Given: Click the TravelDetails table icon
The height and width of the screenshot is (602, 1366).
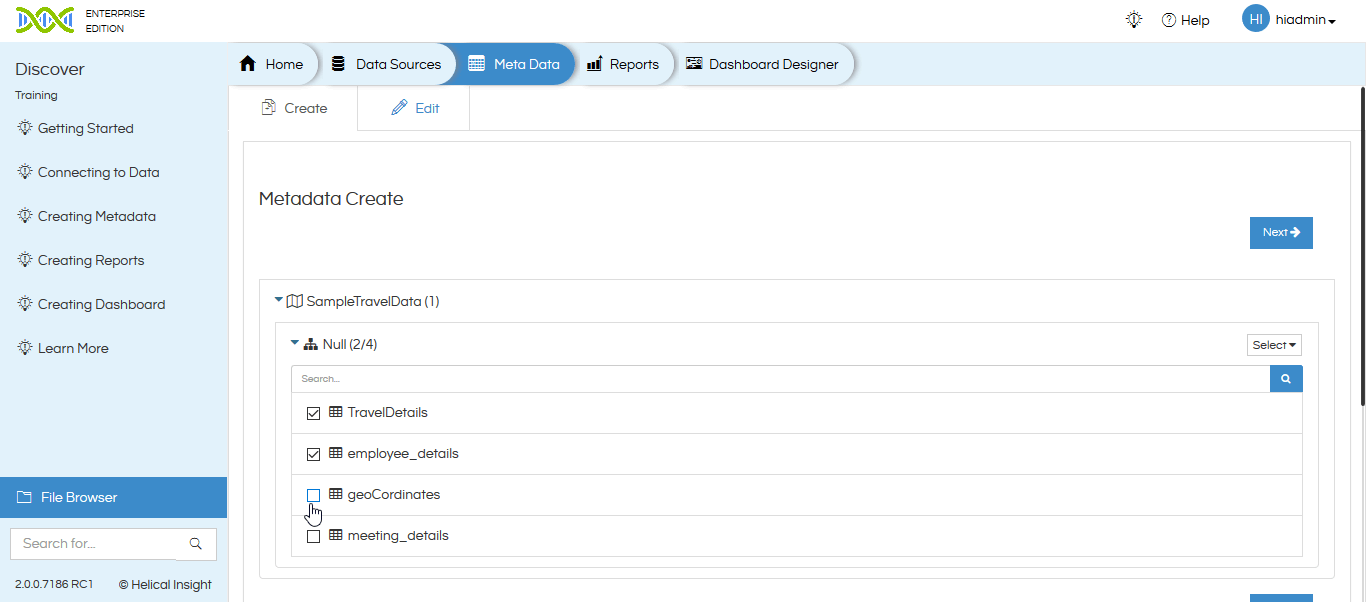Looking at the screenshot, I should [336, 412].
